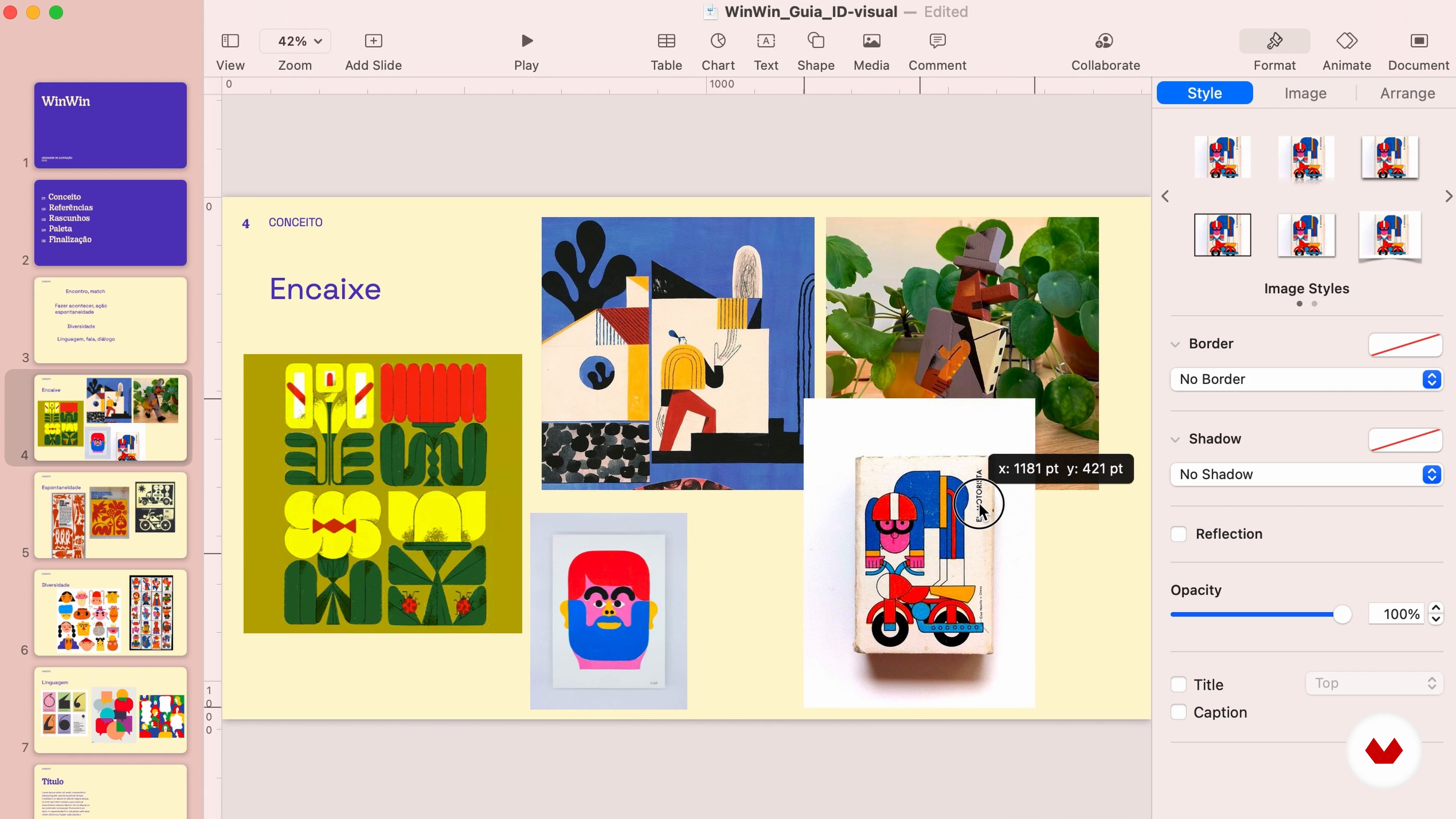
Task: Click the Add Slide plus icon
Action: click(x=373, y=41)
